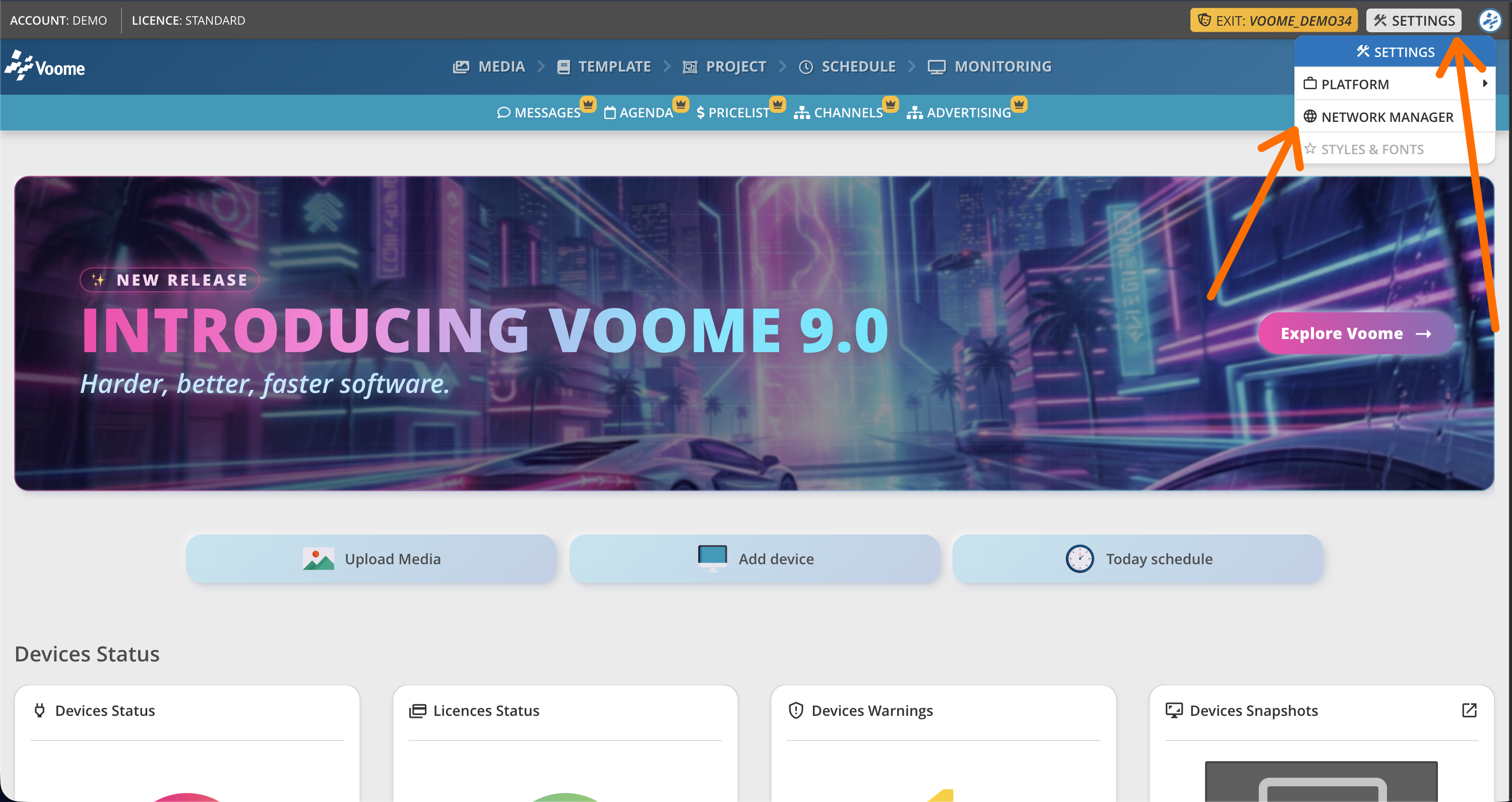This screenshot has width=1512, height=802.
Task: Open Today schedule quick action
Action: (1138, 559)
